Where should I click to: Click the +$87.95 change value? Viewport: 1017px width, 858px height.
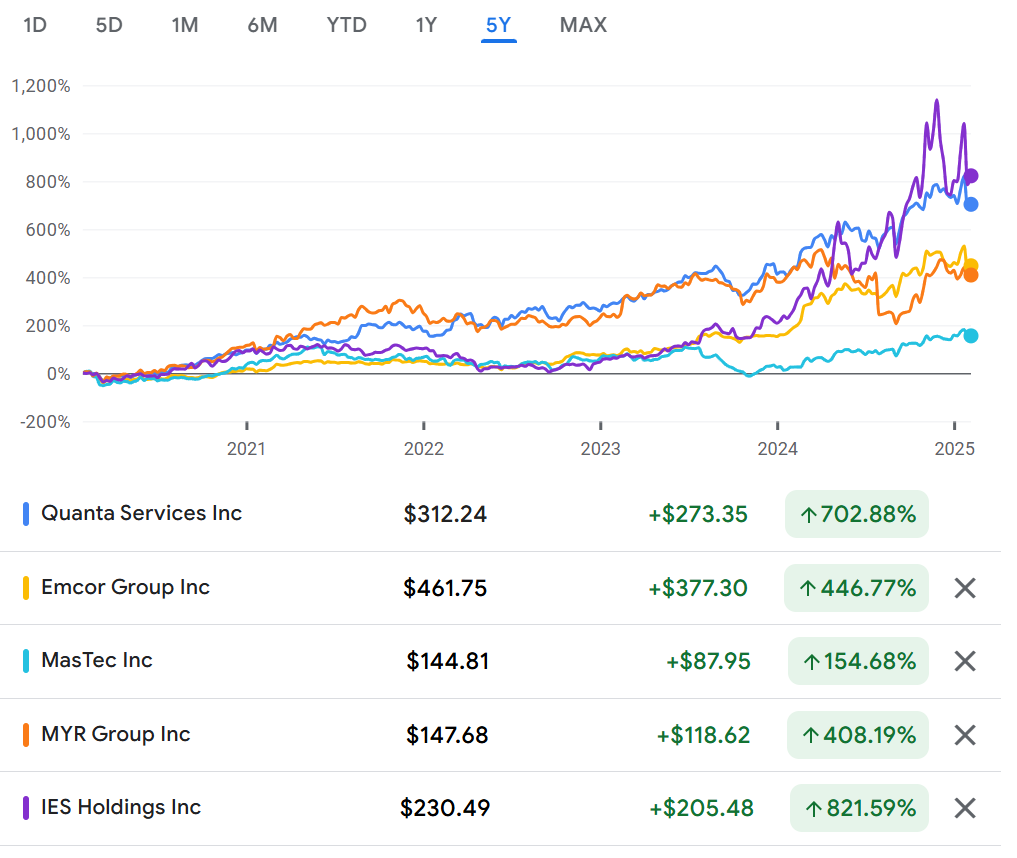(708, 661)
